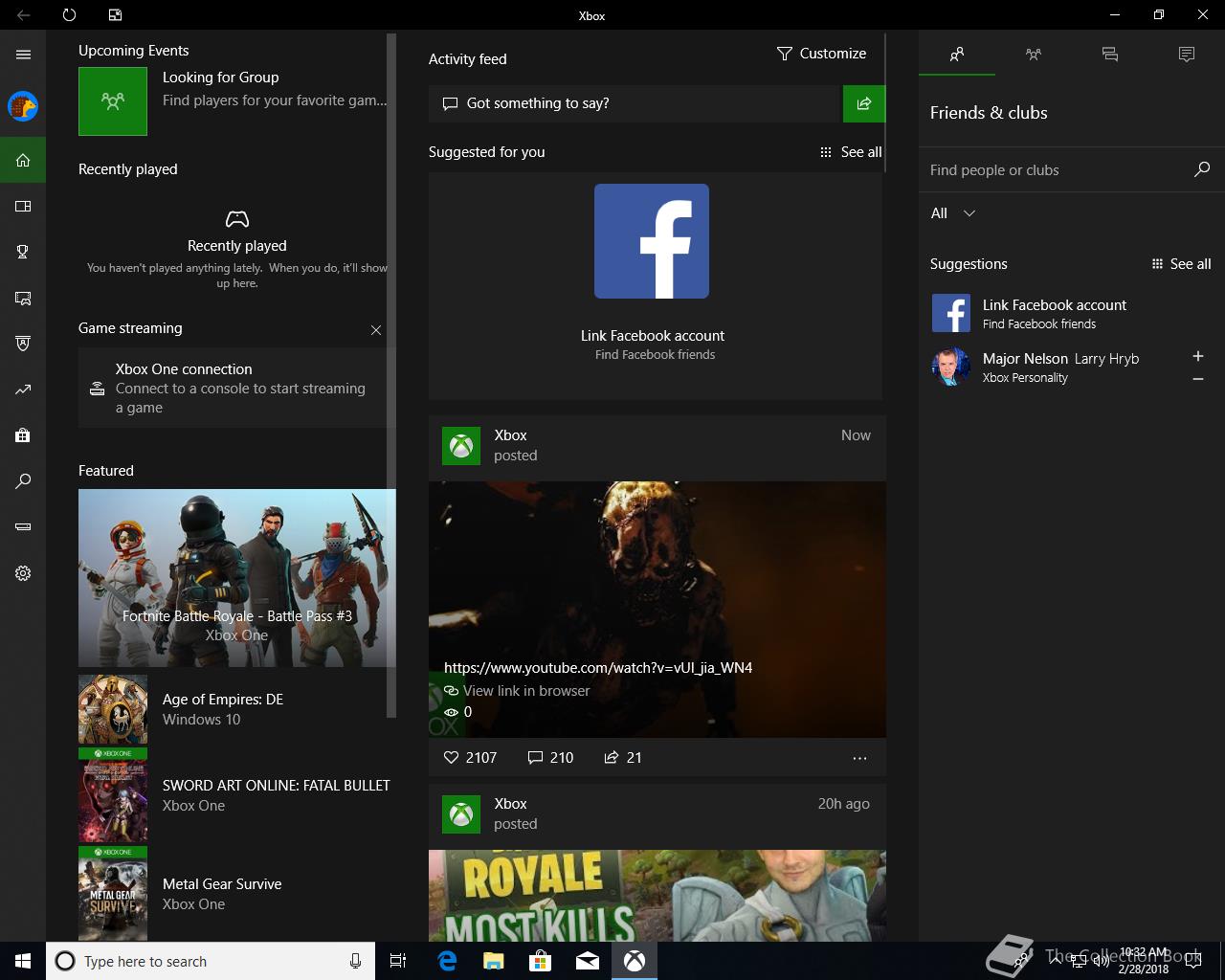Switch to Friends tab in right panel

coord(957,55)
